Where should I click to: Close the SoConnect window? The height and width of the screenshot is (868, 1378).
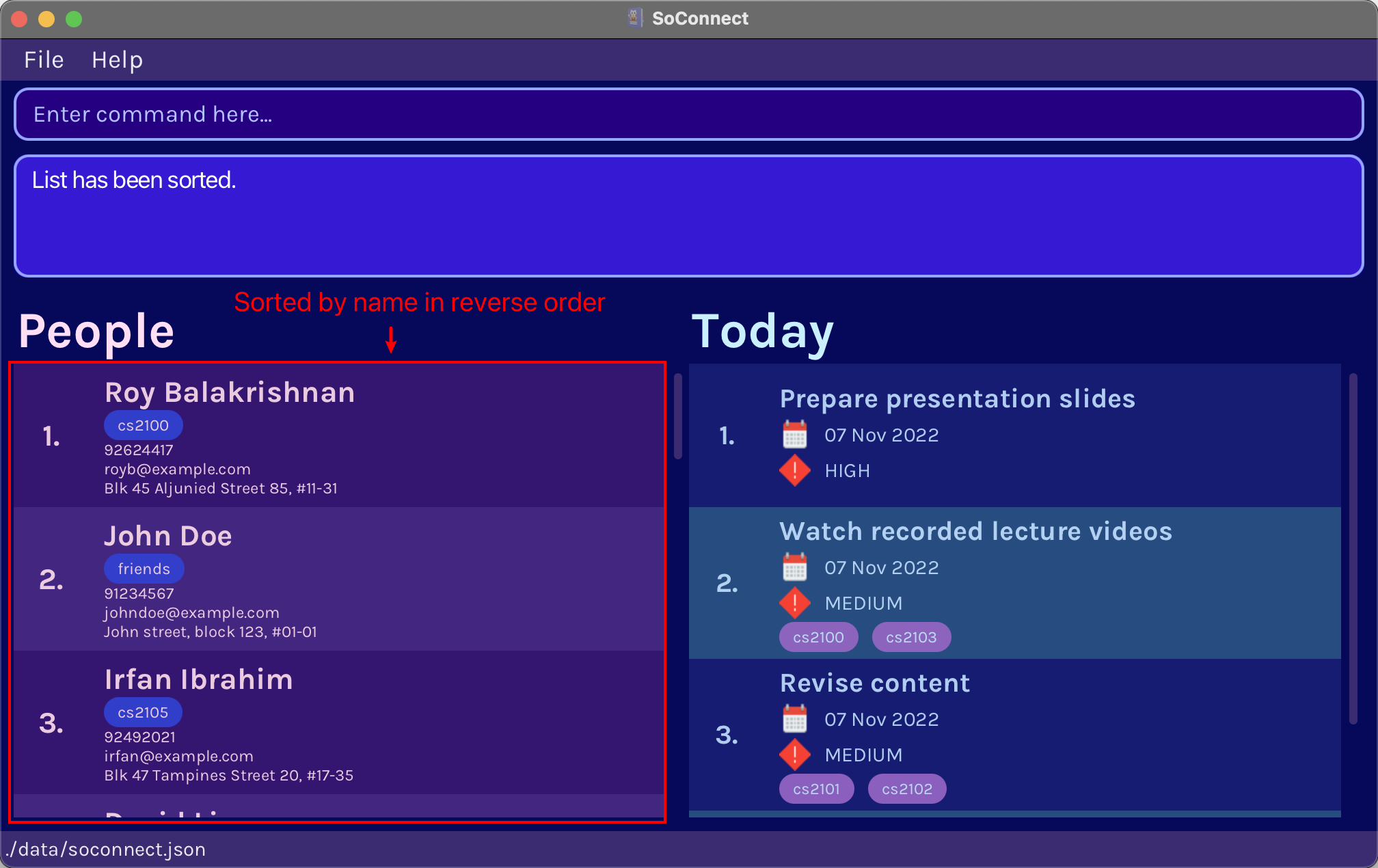pyautogui.click(x=19, y=19)
